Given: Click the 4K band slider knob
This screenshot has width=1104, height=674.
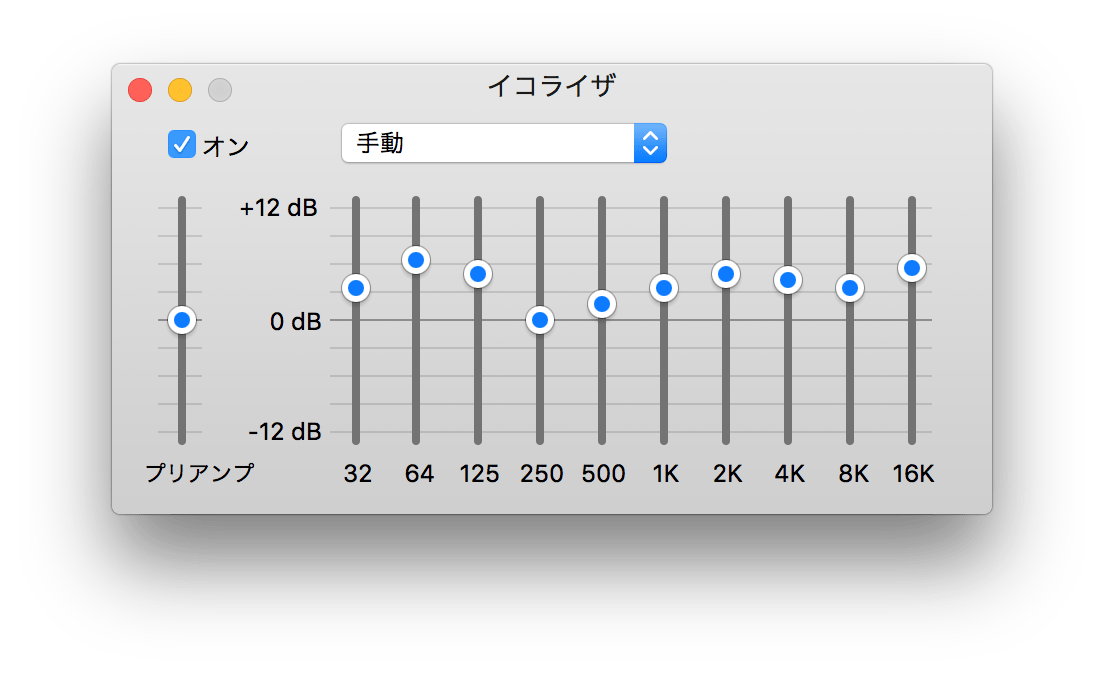Looking at the screenshot, I should (788, 280).
